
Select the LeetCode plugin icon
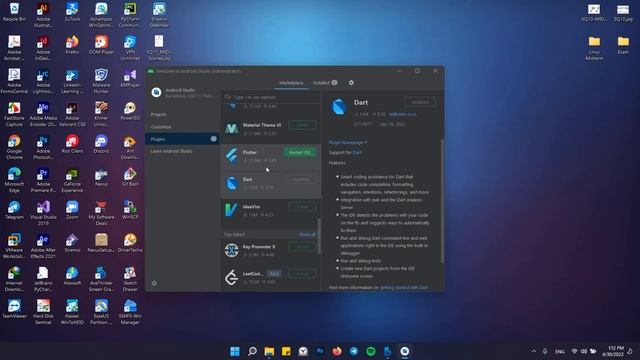231,277
